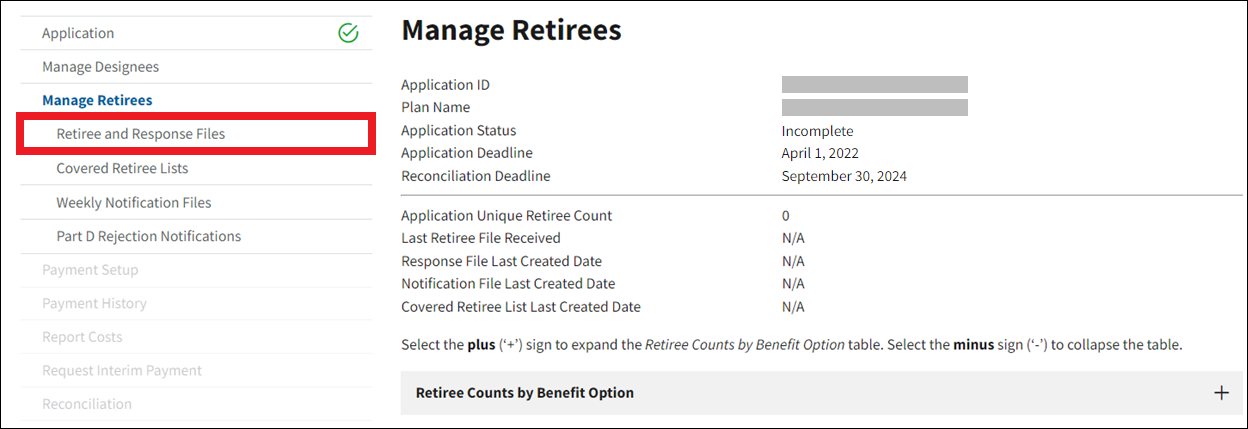
Task: Expand table with the plus sign icon
Action: coord(1221,393)
